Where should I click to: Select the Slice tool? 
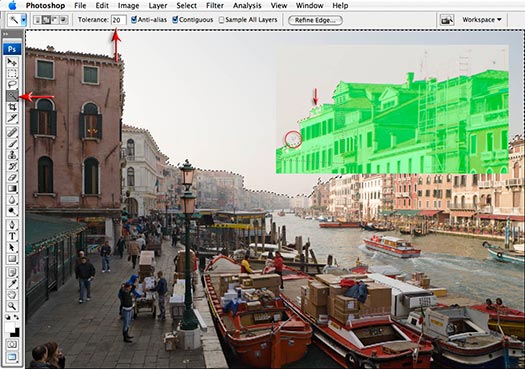coord(12,118)
